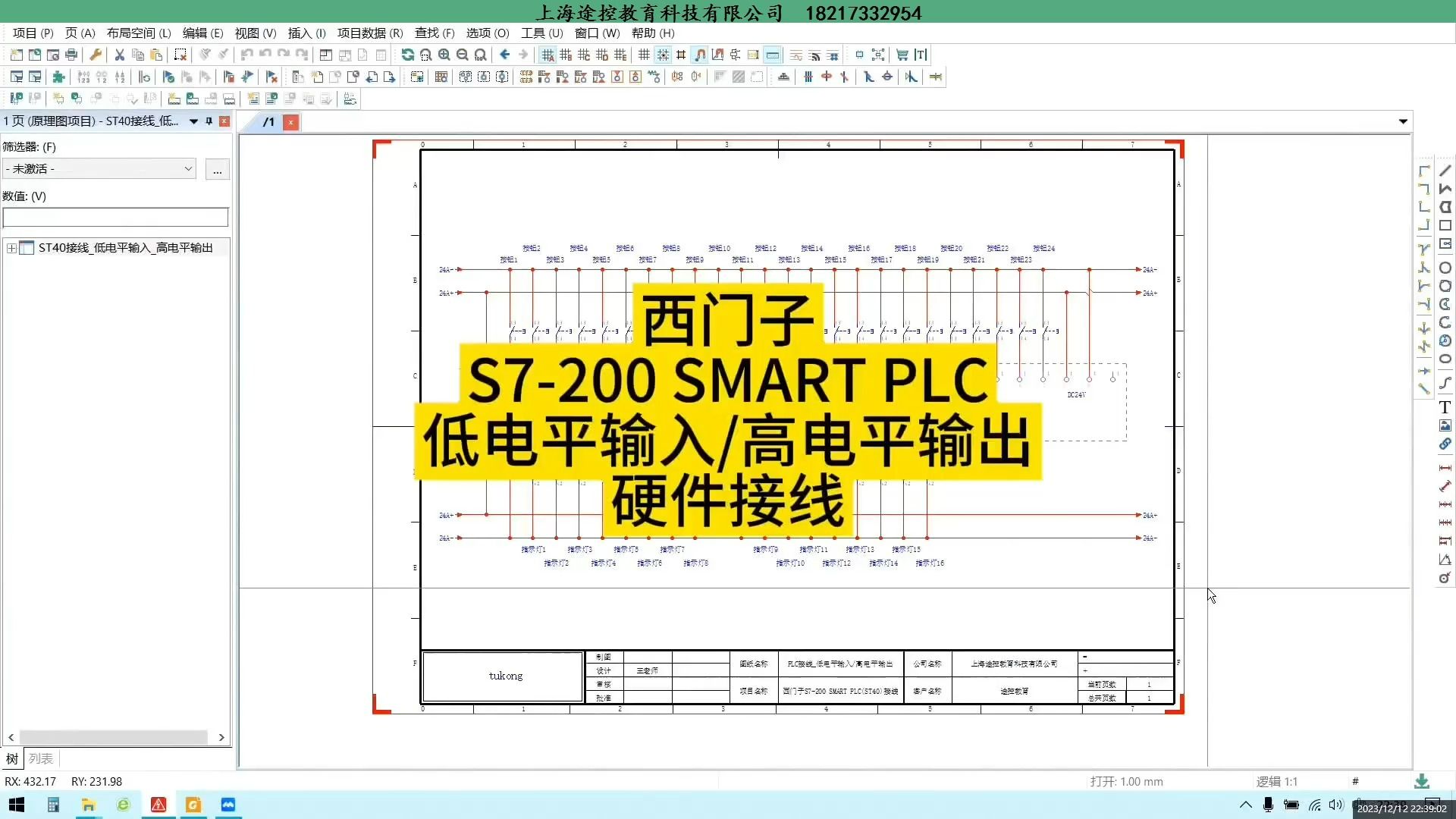Click the blue Back arrow icon
Viewport: 1456px width, 819px height.
[505, 55]
